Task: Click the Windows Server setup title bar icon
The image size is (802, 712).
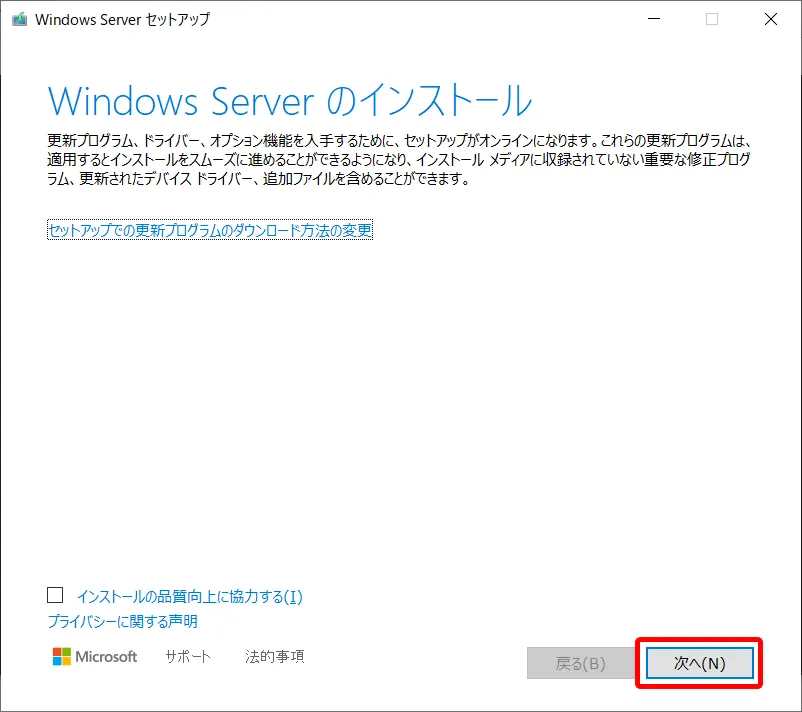Action: coord(19,19)
